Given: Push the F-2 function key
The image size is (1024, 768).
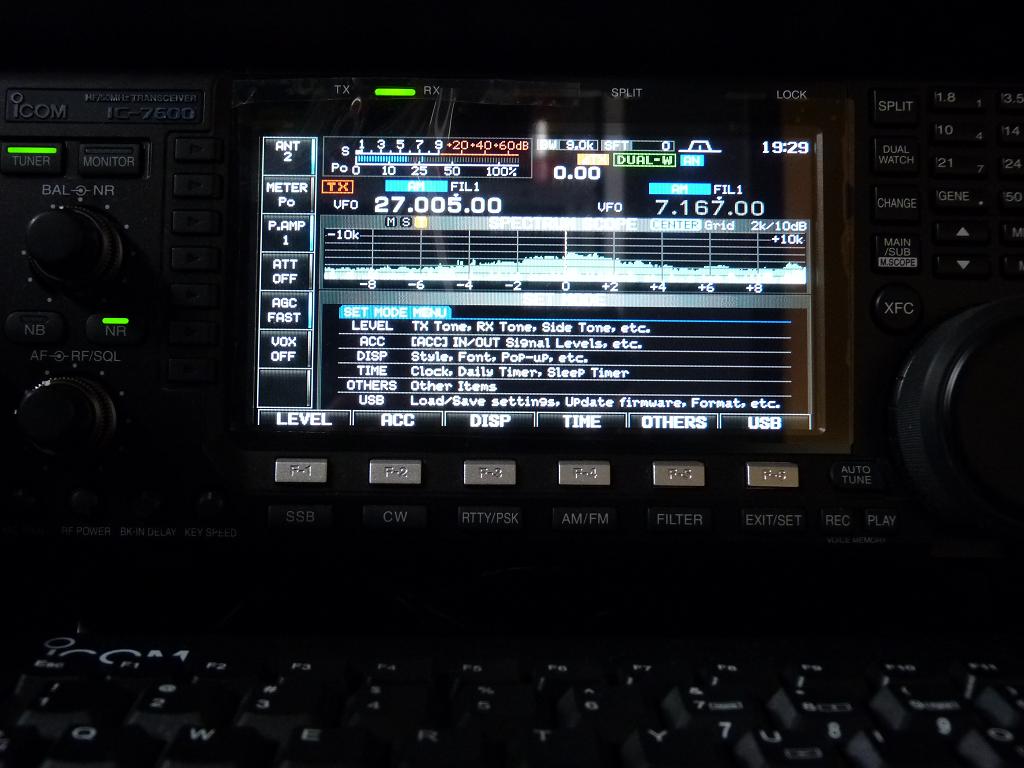Looking at the screenshot, I should (395, 472).
